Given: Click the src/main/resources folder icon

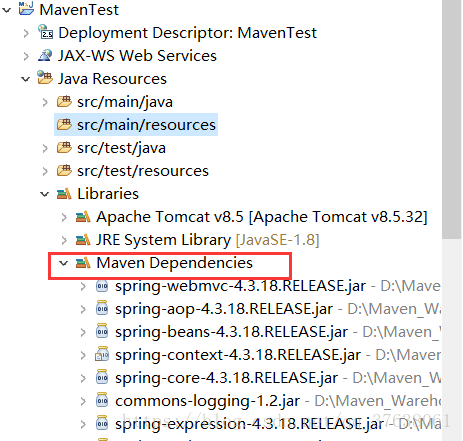Looking at the screenshot, I should pyautogui.click(x=64, y=124).
